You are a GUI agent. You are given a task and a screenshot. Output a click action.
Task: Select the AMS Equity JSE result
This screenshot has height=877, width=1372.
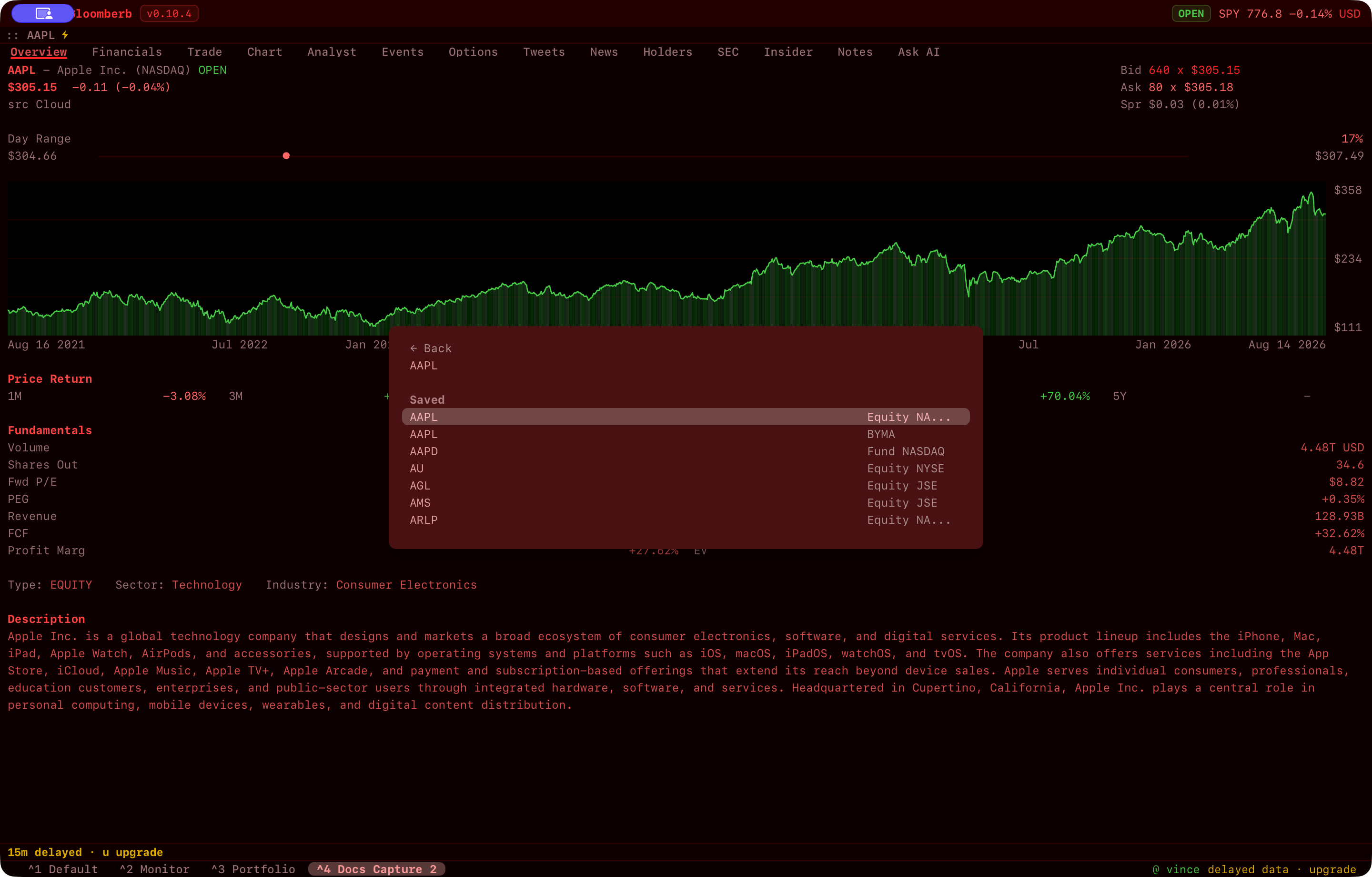click(686, 502)
